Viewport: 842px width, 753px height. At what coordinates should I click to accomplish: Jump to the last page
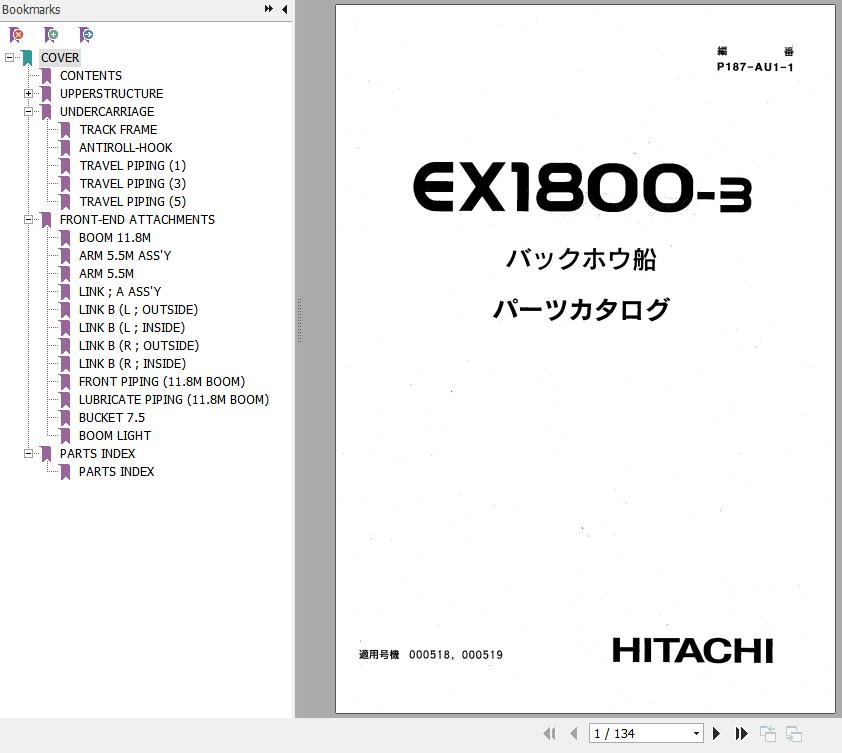742,734
